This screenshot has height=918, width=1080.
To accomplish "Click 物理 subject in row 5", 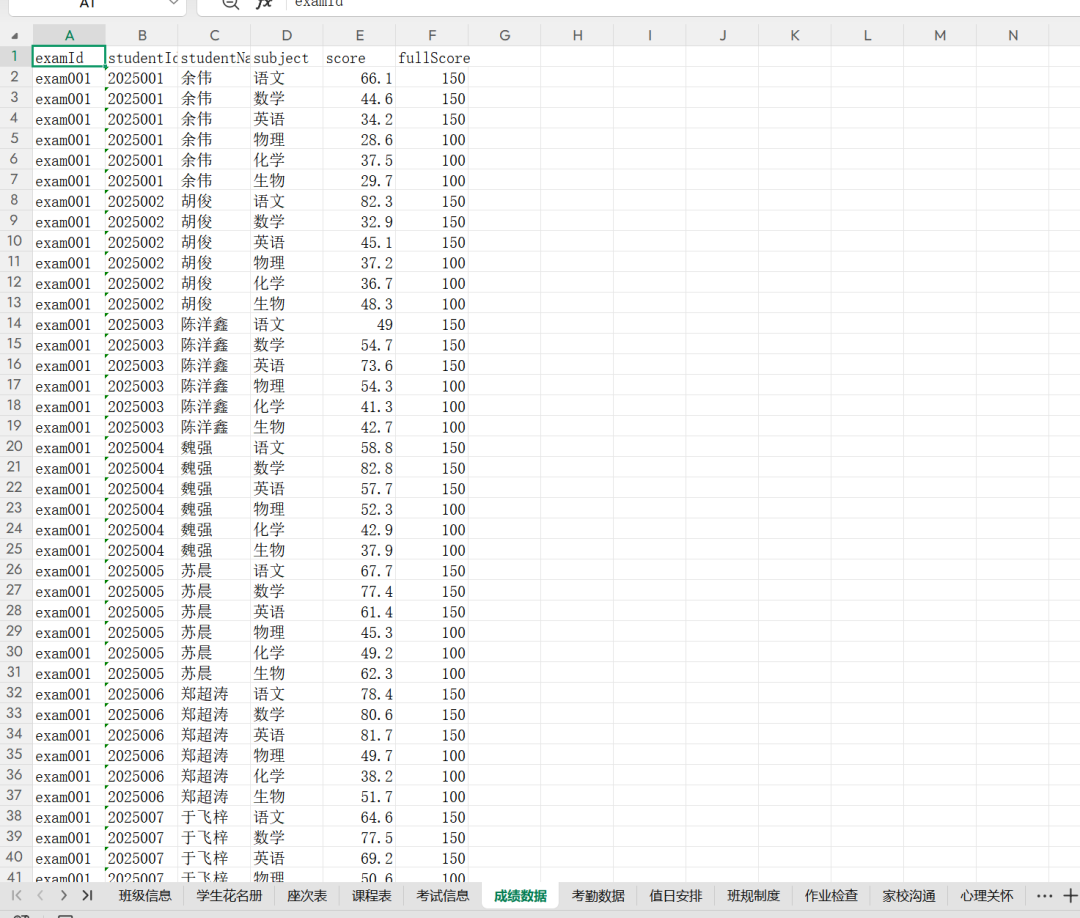I will click(287, 140).
